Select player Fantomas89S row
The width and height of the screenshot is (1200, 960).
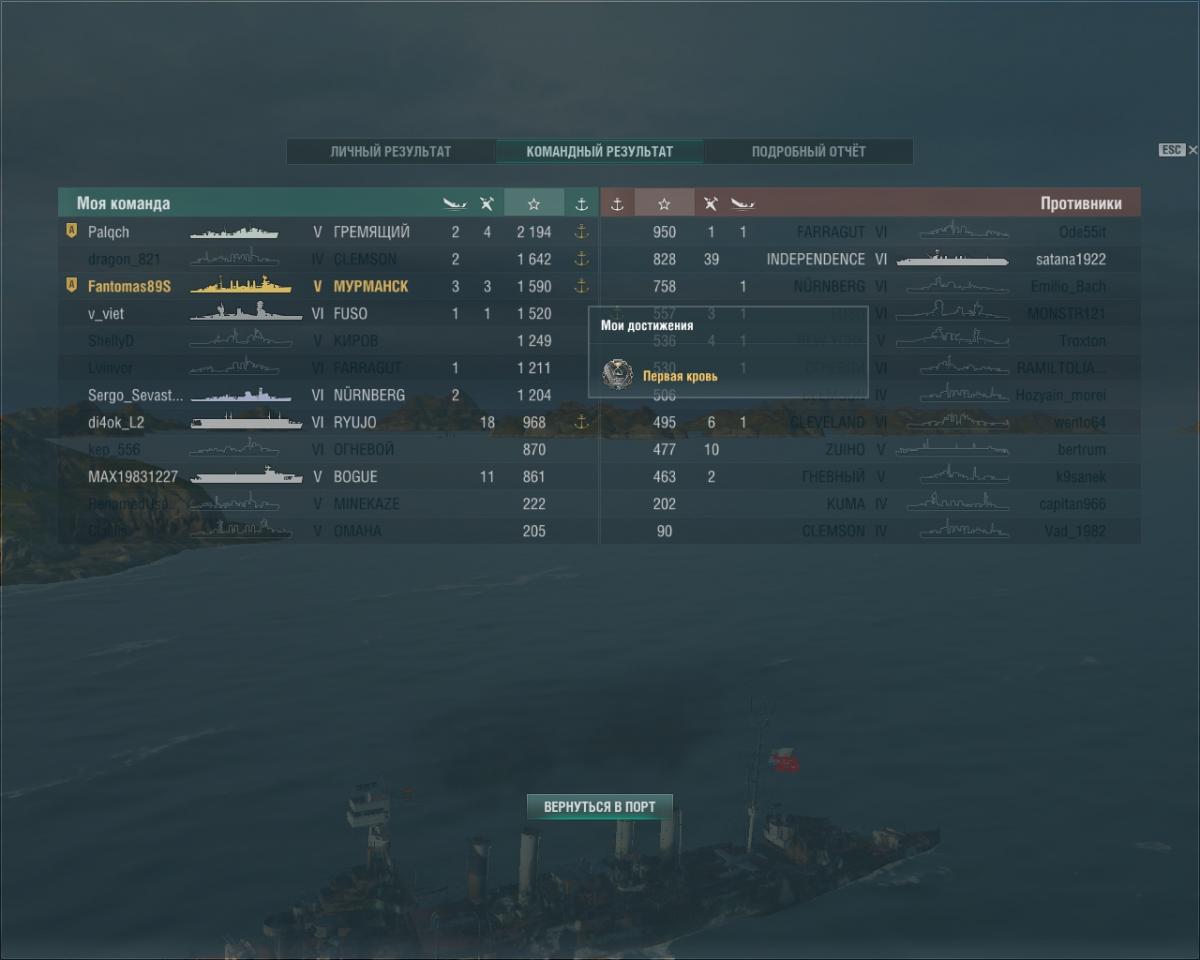click(328, 286)
